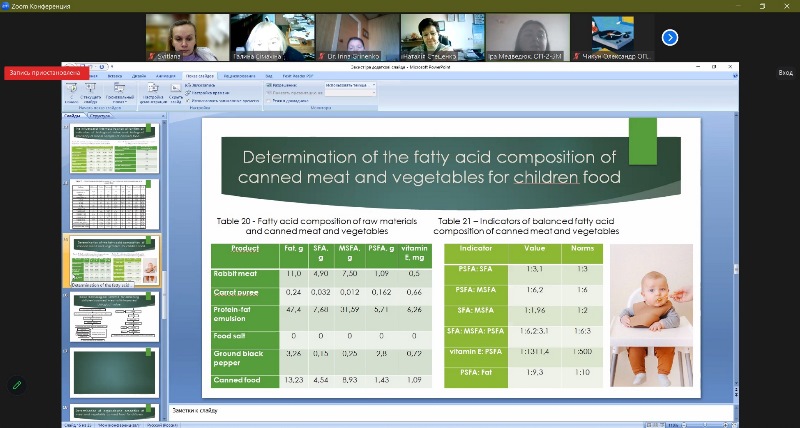Image resolution: width=800 pixels, height=428 pixels.
Task: Switch to the Slides pane tab
Action: coord(72,116)
